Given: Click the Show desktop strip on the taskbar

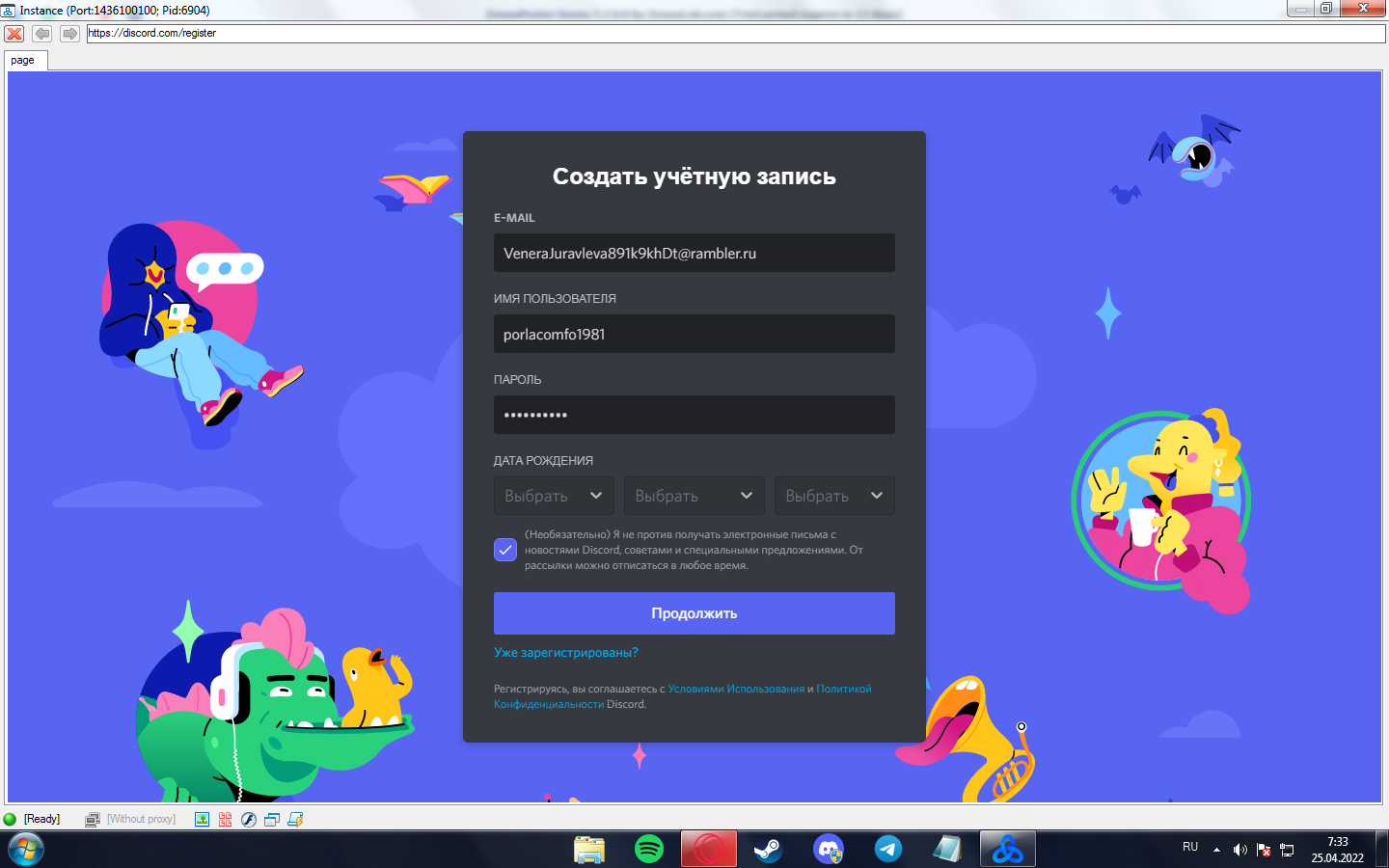Looking at the screenshot, I should (x=1382, y=850).
